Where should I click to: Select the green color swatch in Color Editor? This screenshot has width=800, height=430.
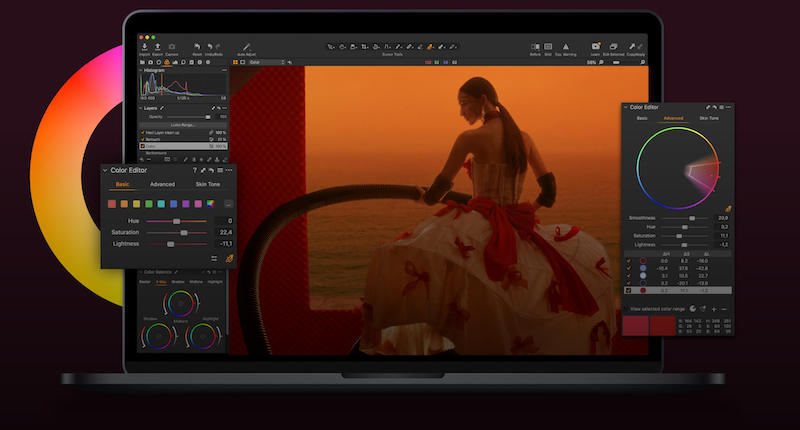[148, 204]
